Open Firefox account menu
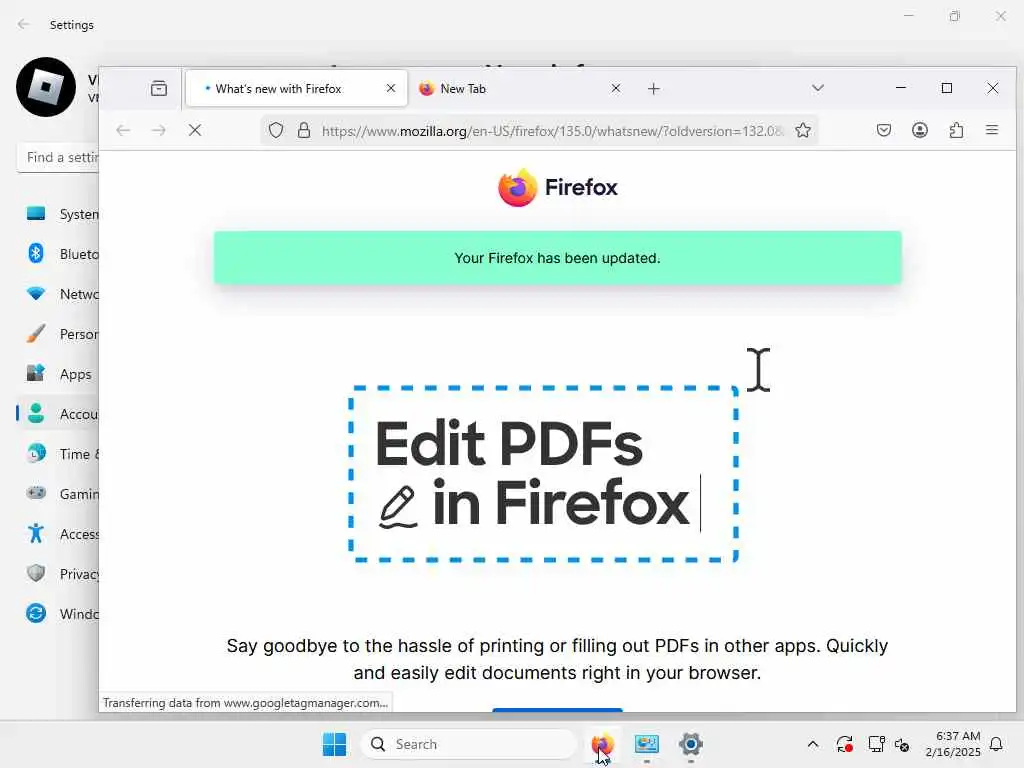 920,130
